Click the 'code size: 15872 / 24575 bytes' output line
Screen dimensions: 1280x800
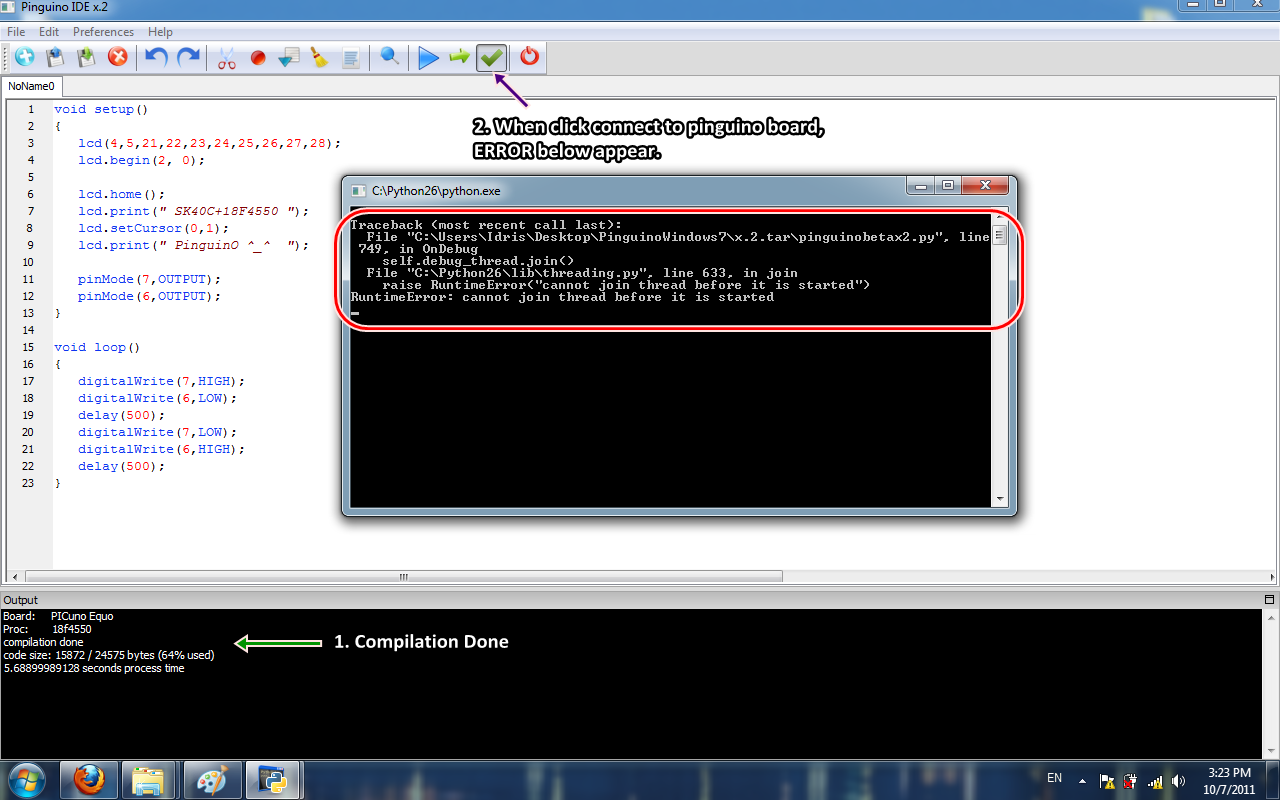click(x=109, y=655)
